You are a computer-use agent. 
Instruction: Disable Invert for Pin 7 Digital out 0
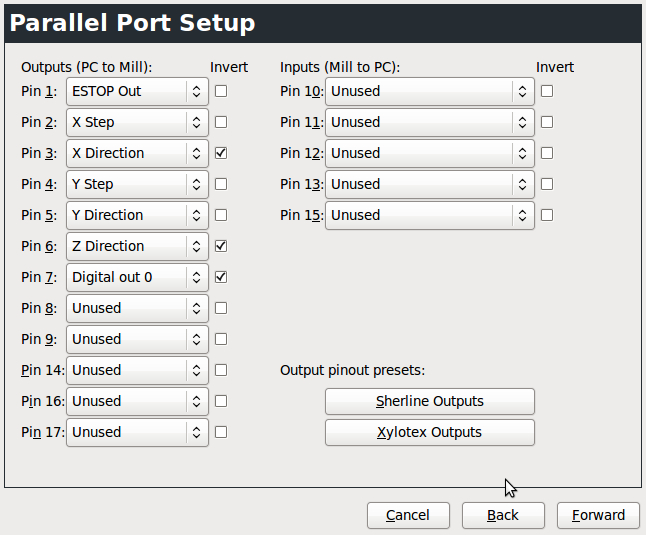(221, 277)
